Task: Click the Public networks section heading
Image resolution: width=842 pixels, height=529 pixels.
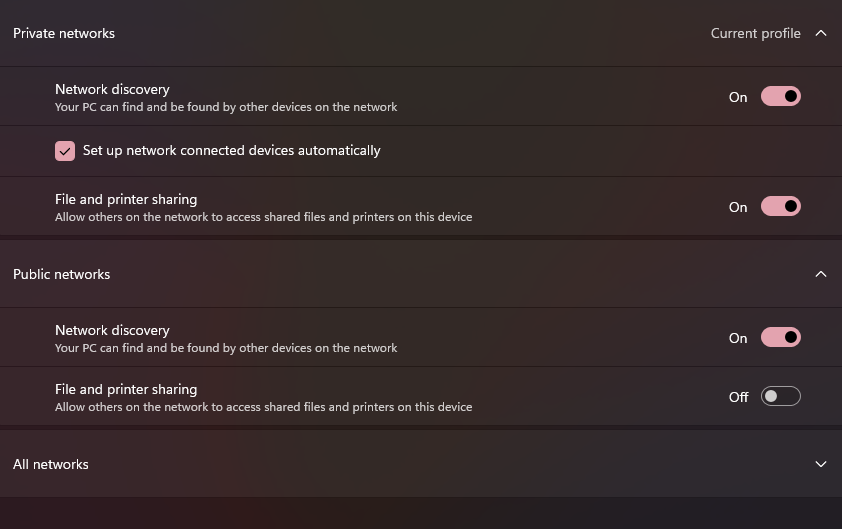Action: click(x=62, y=274)
